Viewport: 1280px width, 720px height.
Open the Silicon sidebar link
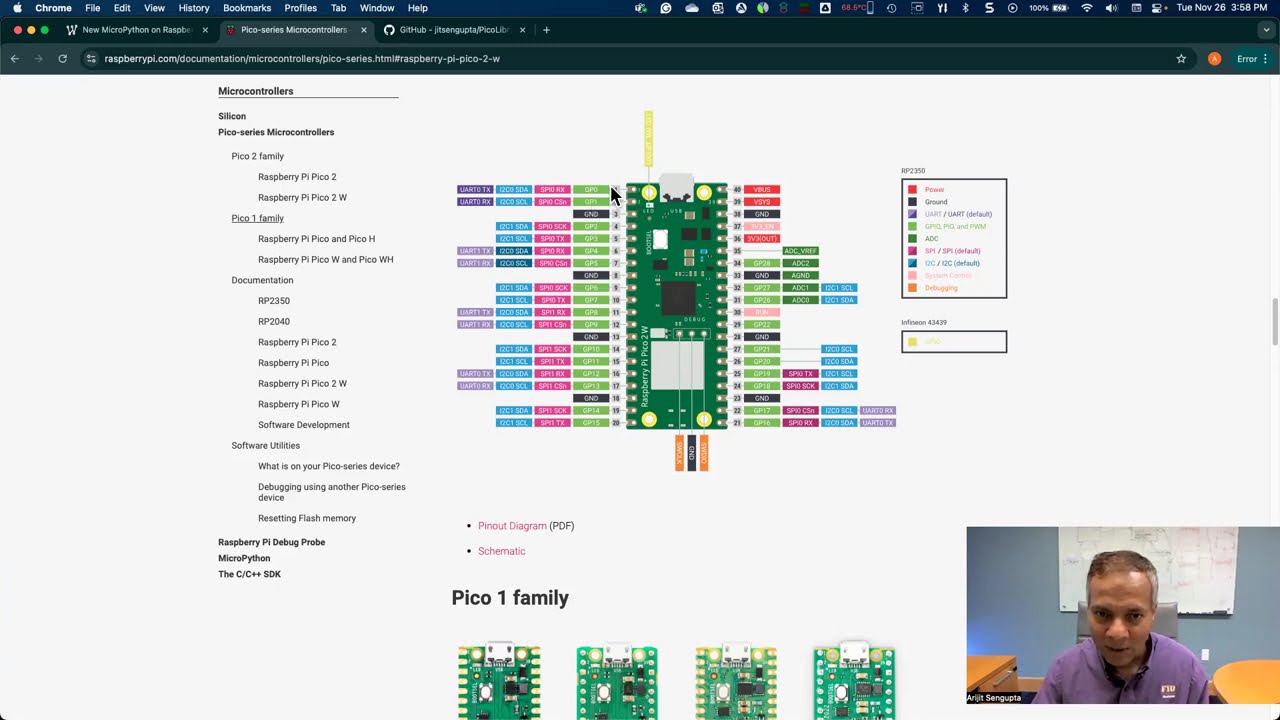click(232, 116)
